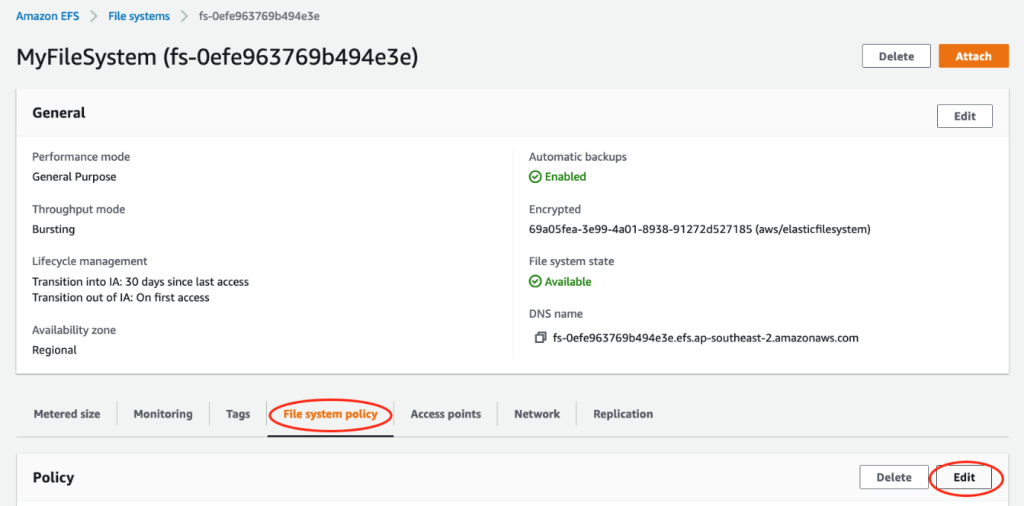Click the Policy section heading

[54, 478]
